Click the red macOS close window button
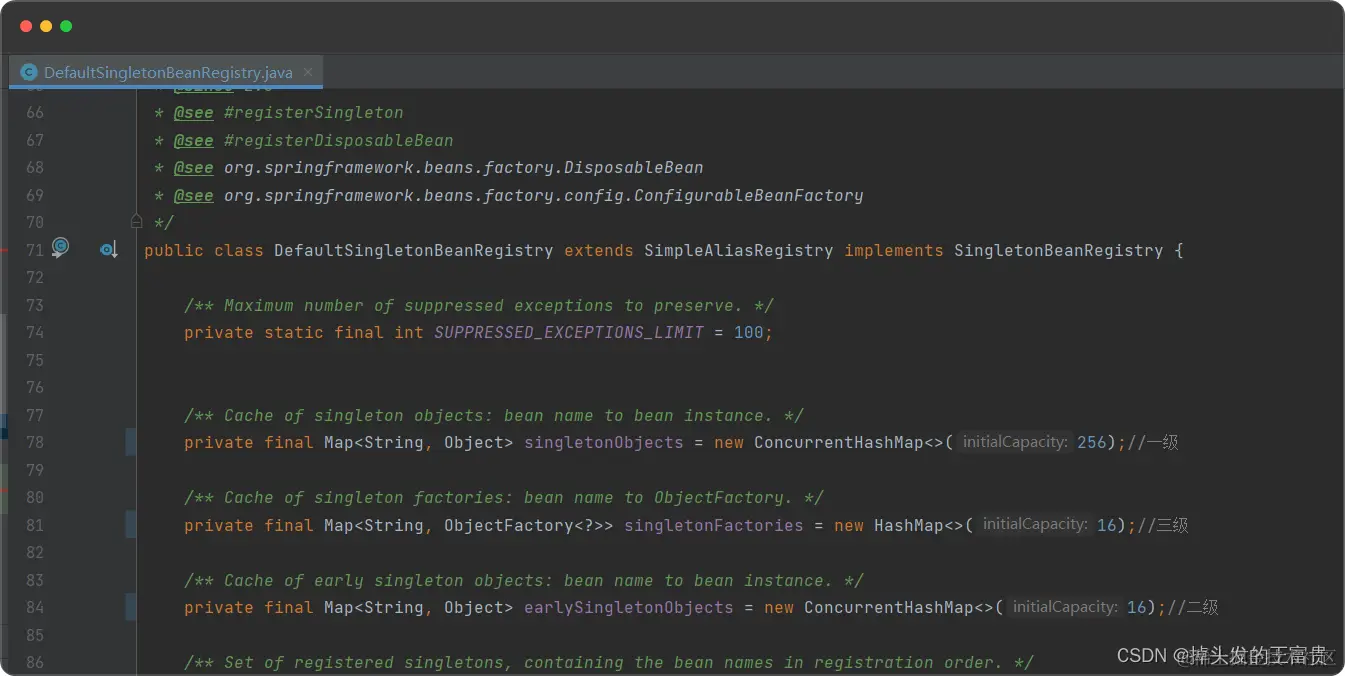 tap(26, 26)
